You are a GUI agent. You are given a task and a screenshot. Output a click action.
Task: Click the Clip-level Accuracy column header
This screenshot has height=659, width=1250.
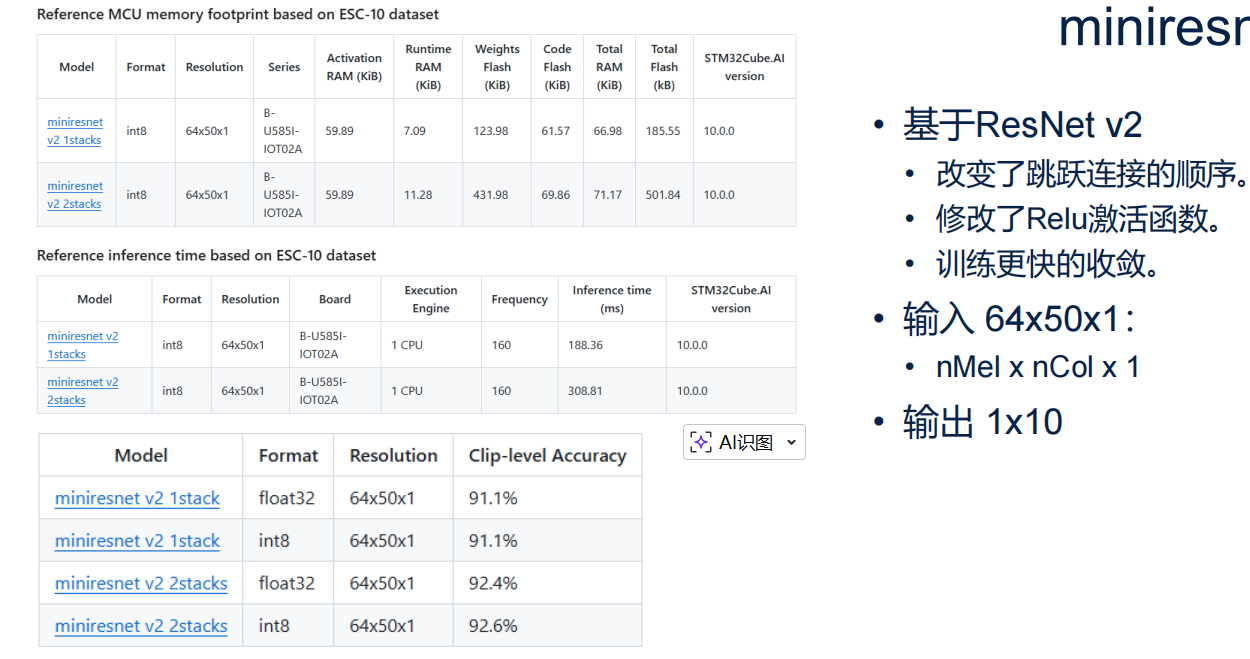(x=547, y=456)
